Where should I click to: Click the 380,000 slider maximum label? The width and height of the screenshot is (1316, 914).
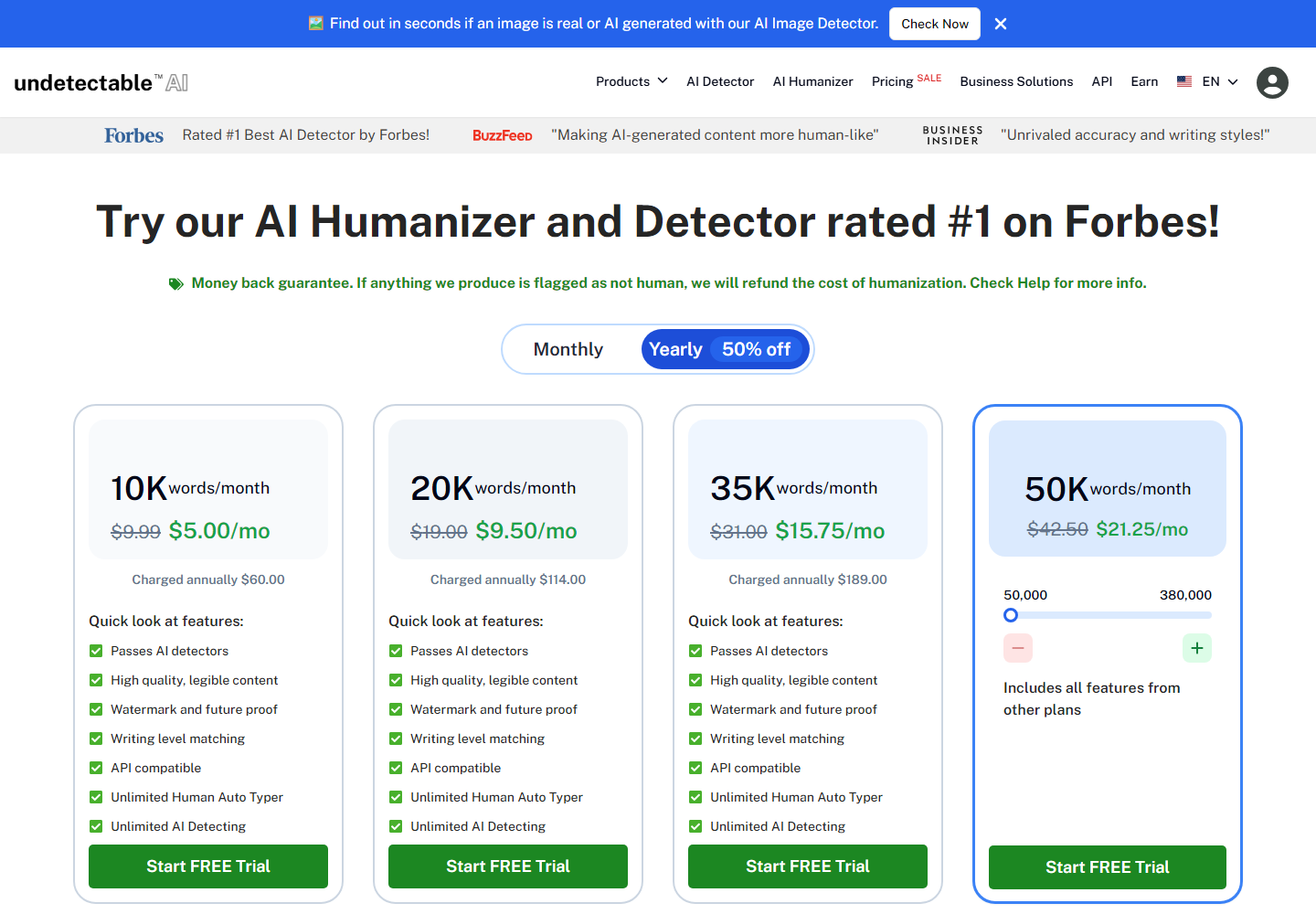(1185, 595)
